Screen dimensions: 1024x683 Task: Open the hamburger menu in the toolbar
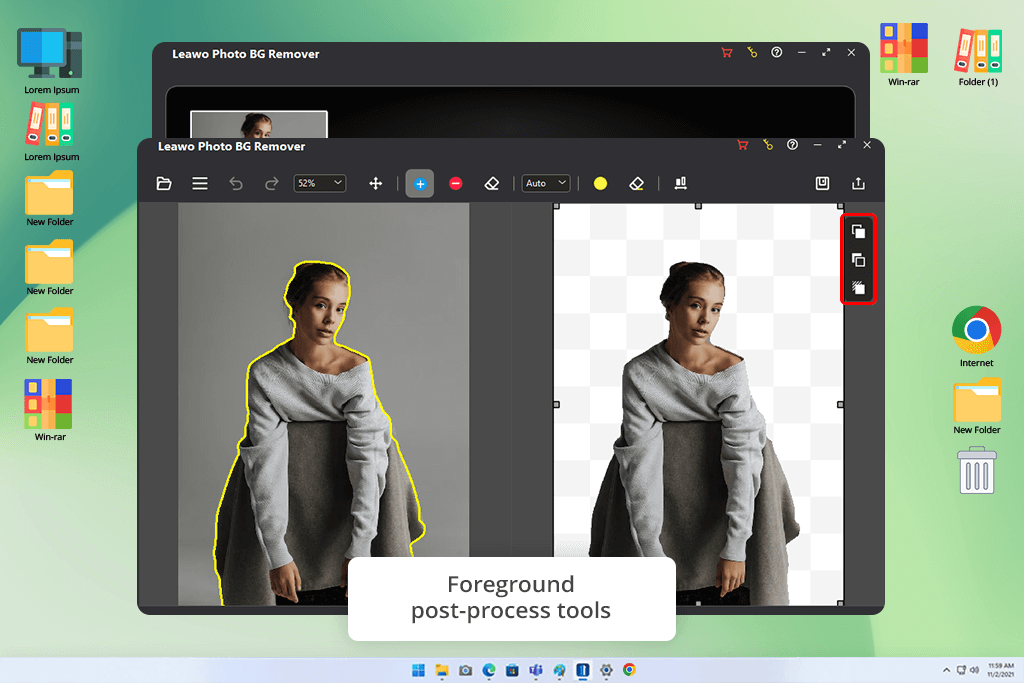(200, 183)
